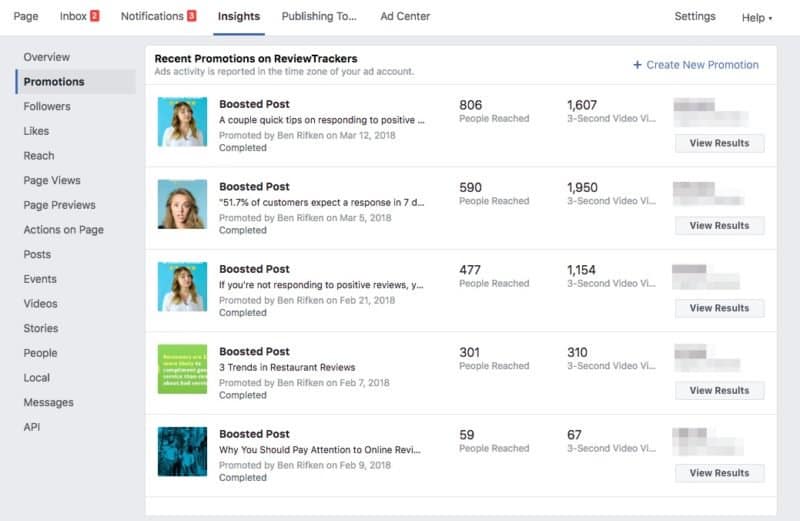This screenshot has height=521, width=800.
Task: Open API in the sidebar
Action: (32, 427)
